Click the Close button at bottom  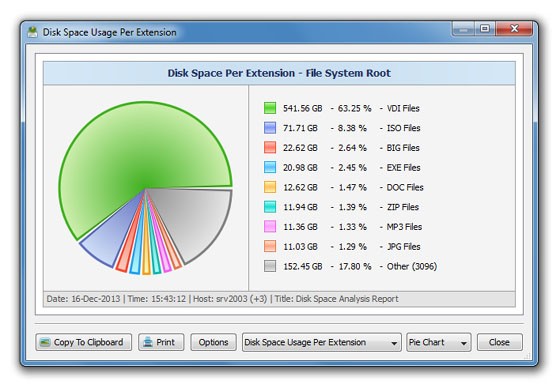point(500,342)
